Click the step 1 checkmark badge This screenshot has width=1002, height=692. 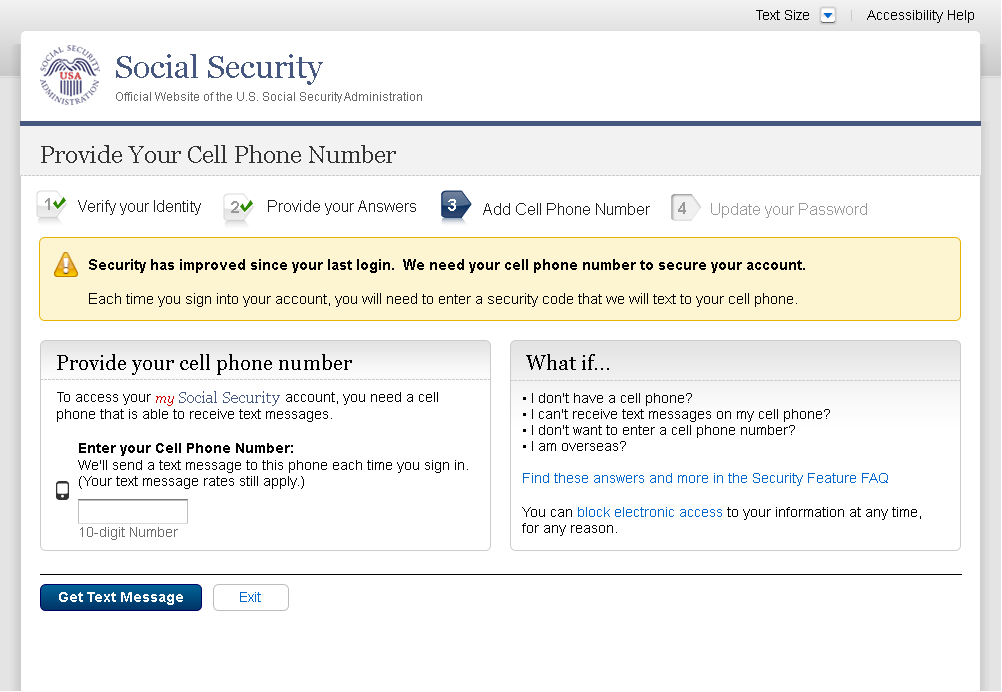click(x=51, y=206)
